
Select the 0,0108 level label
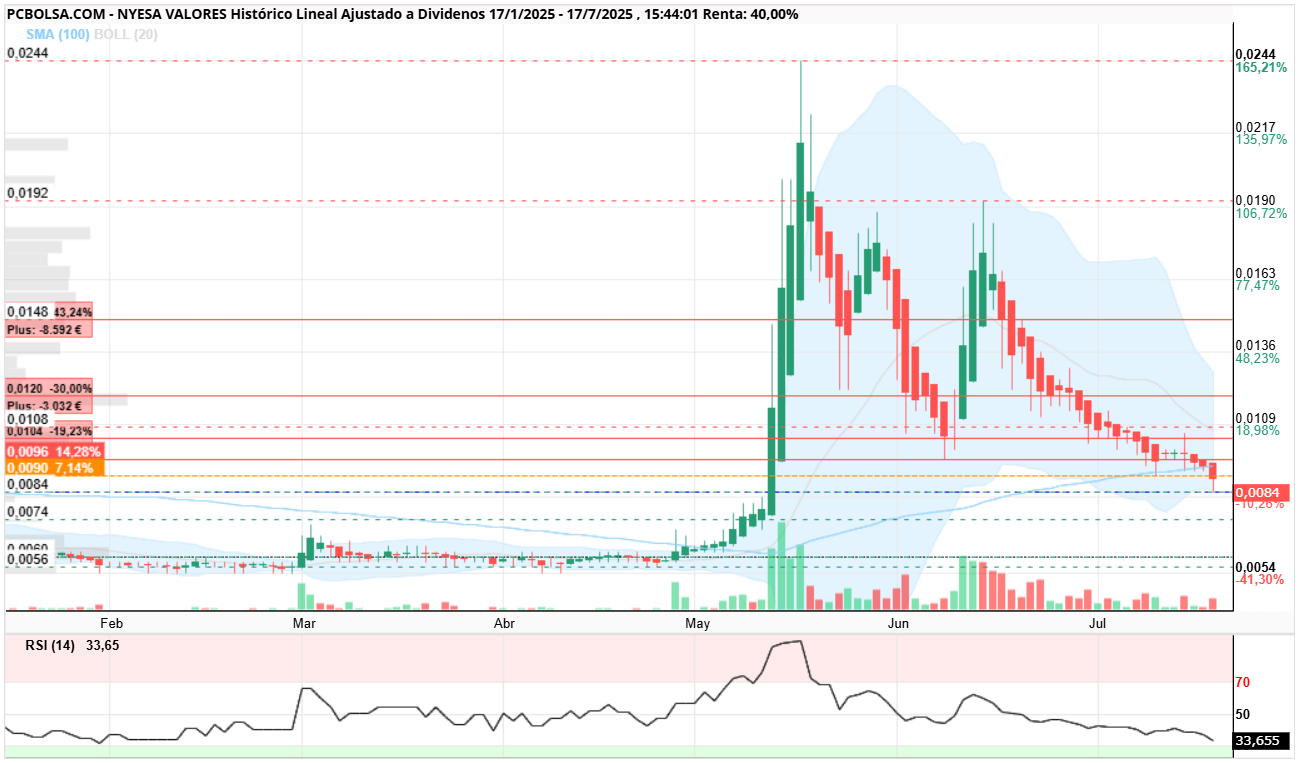27,418
